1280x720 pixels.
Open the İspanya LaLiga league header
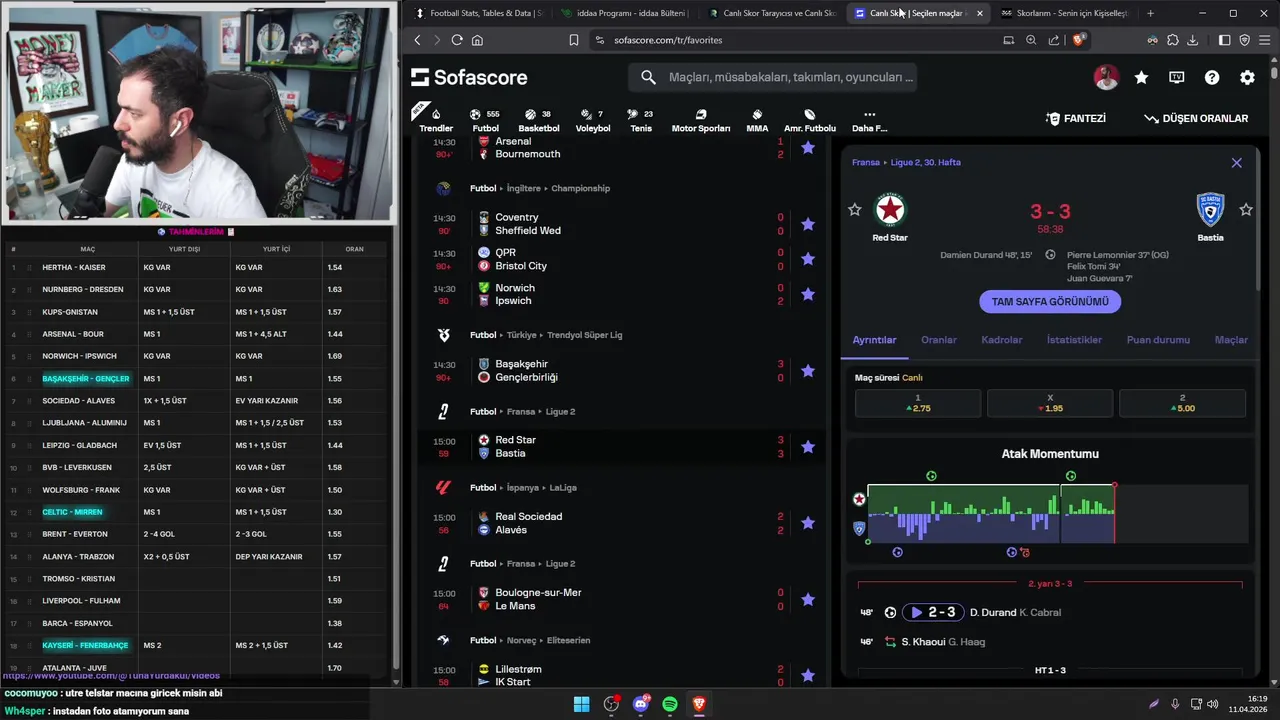click(x=524, y=488)
